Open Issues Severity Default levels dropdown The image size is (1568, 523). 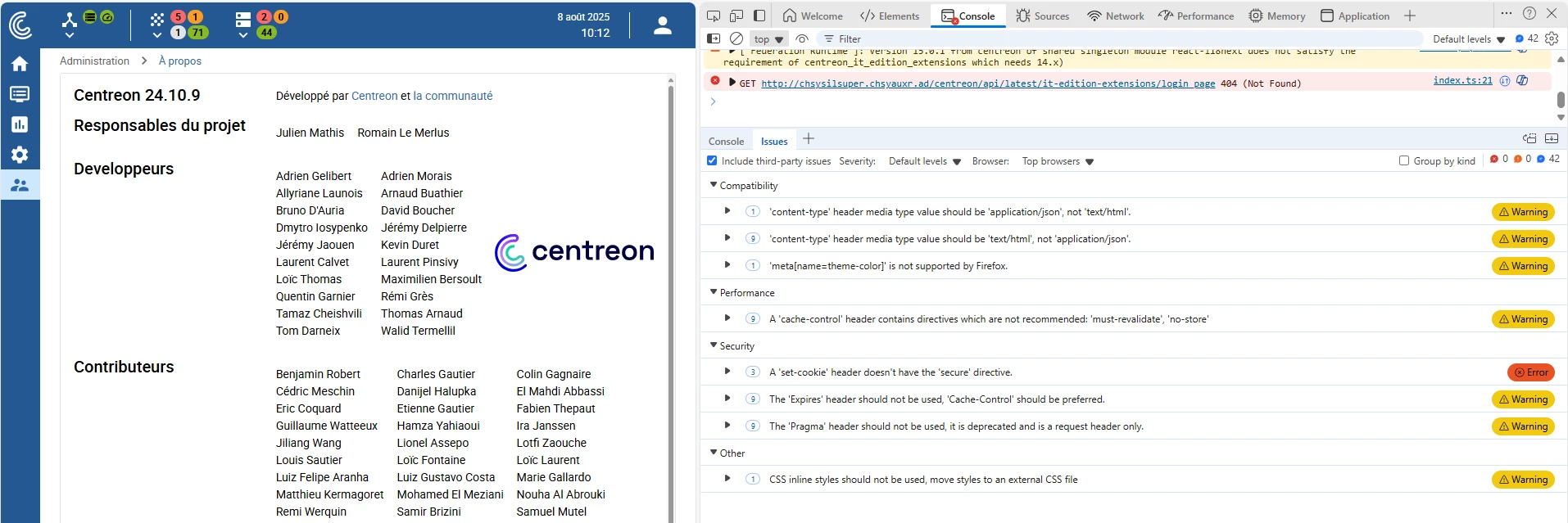tap(925, 161)
